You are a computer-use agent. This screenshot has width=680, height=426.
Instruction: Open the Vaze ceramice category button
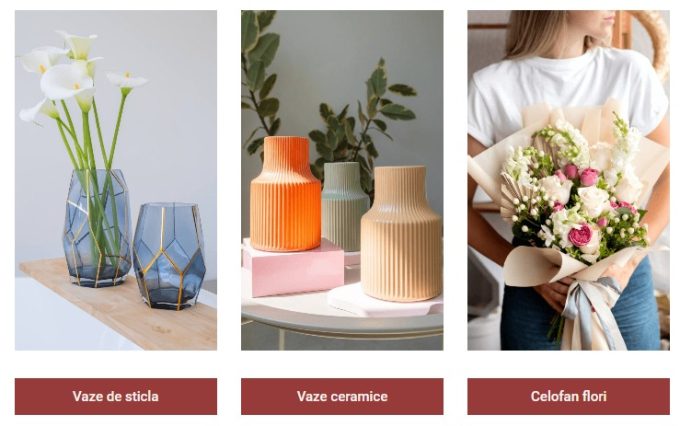click(342, 396)
